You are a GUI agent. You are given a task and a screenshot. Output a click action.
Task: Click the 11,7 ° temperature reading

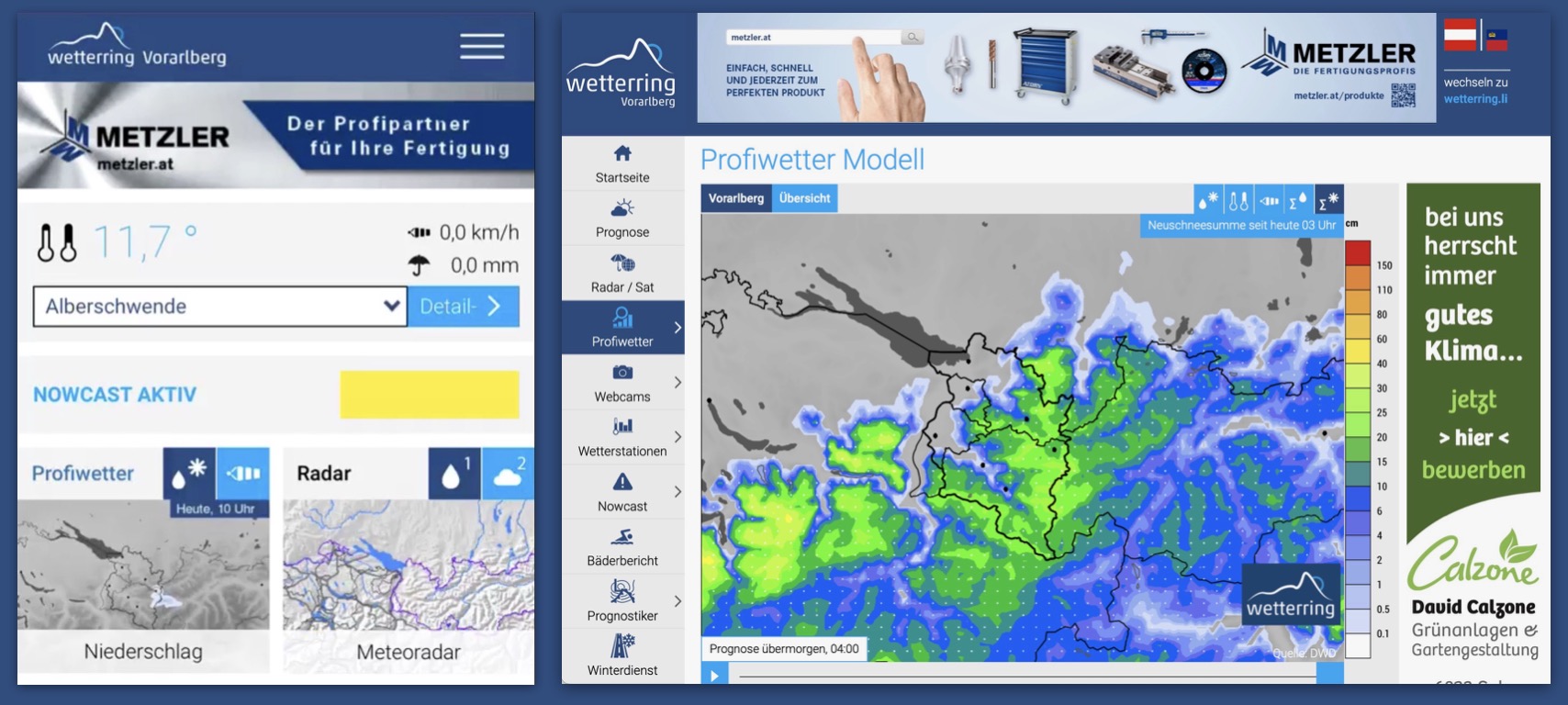click(x=145, y=242)
